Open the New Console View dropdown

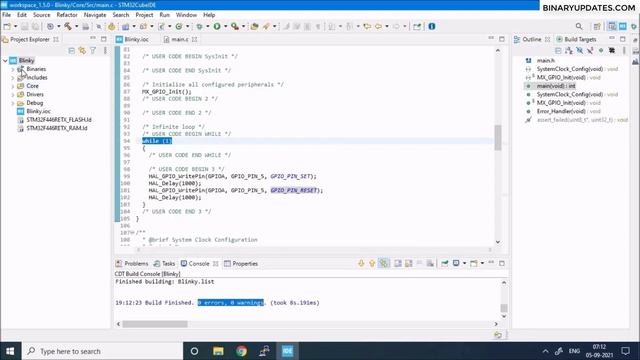pyautogui.click(x=482, y=264)
